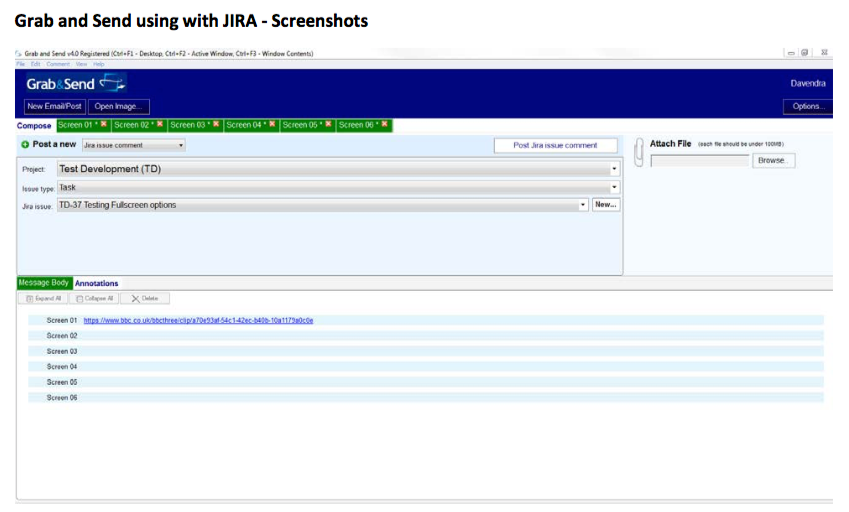Screen dimensions: 849x512
Task: Select the Screen 04 annotation row
Action: click(426, 366)
